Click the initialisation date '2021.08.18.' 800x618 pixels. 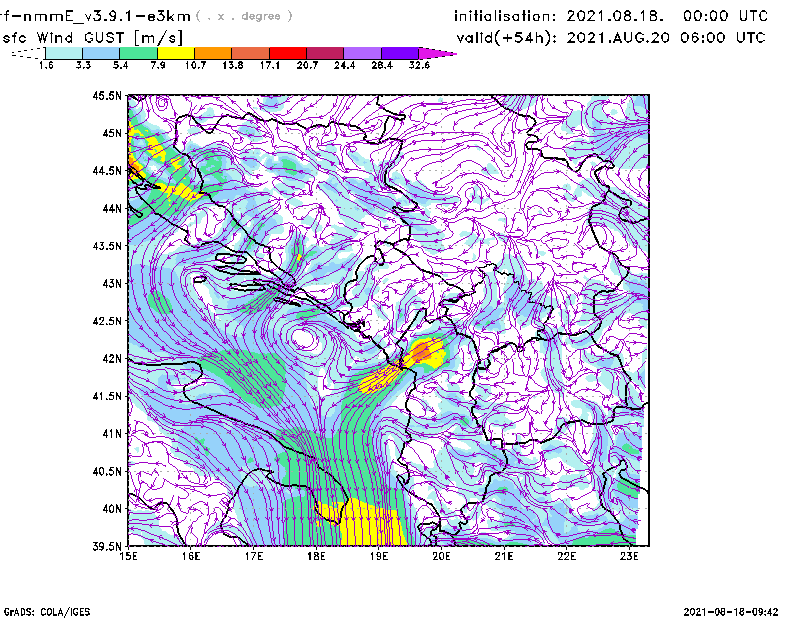(615, 16)
